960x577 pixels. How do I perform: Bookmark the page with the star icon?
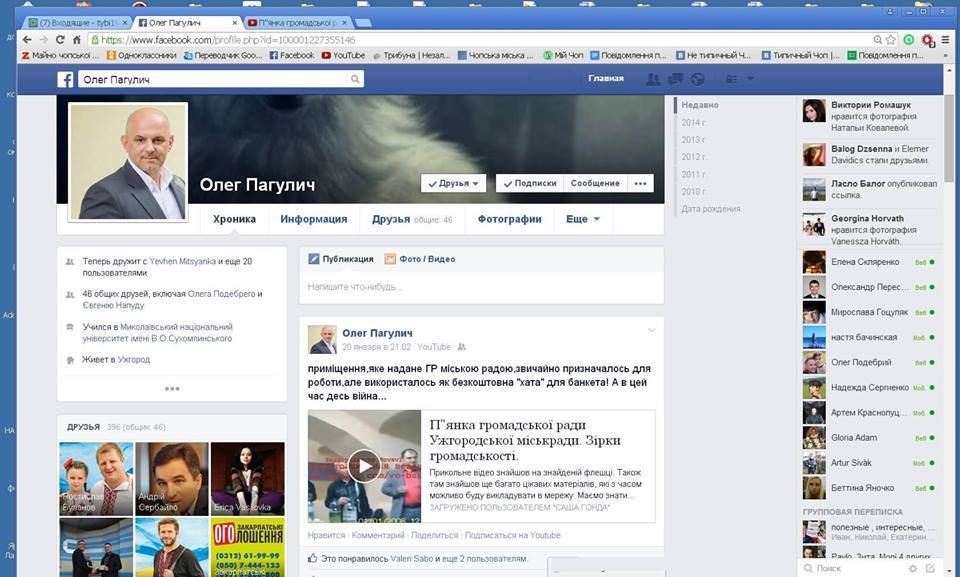890,40
